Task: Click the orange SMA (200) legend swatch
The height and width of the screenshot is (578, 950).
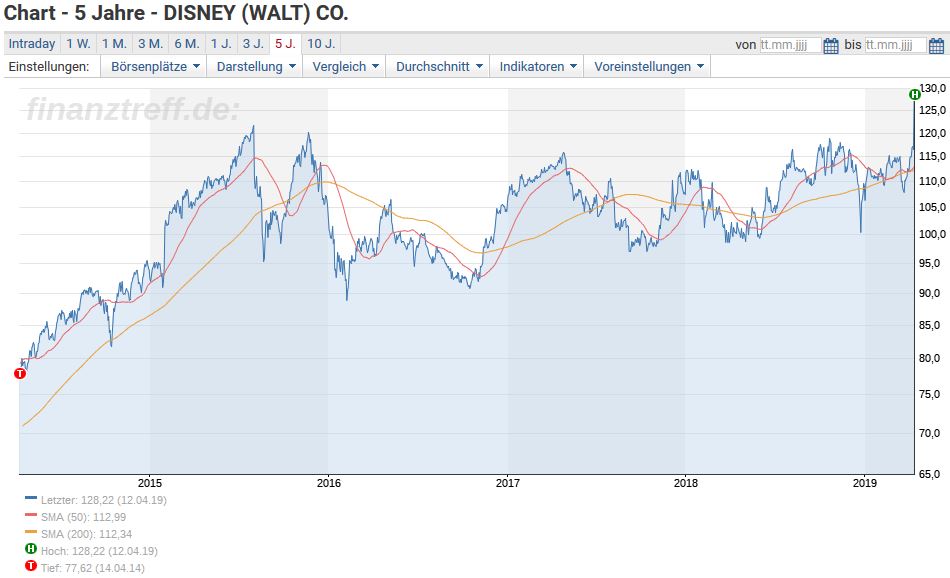Action: pyautogui.click(x=31, y=532)
